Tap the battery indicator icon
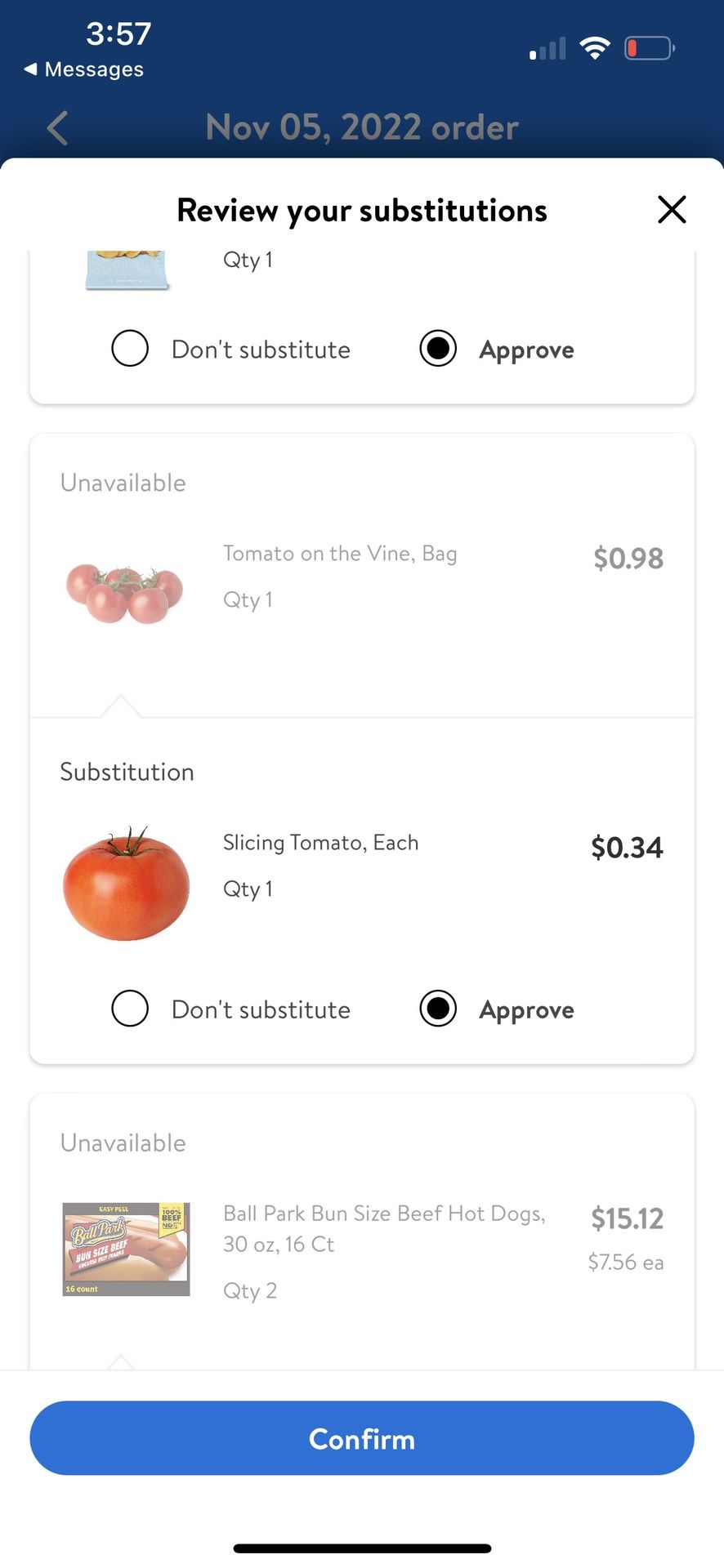Viewport: 724px width, 1568px height. (x=649, y=48)
